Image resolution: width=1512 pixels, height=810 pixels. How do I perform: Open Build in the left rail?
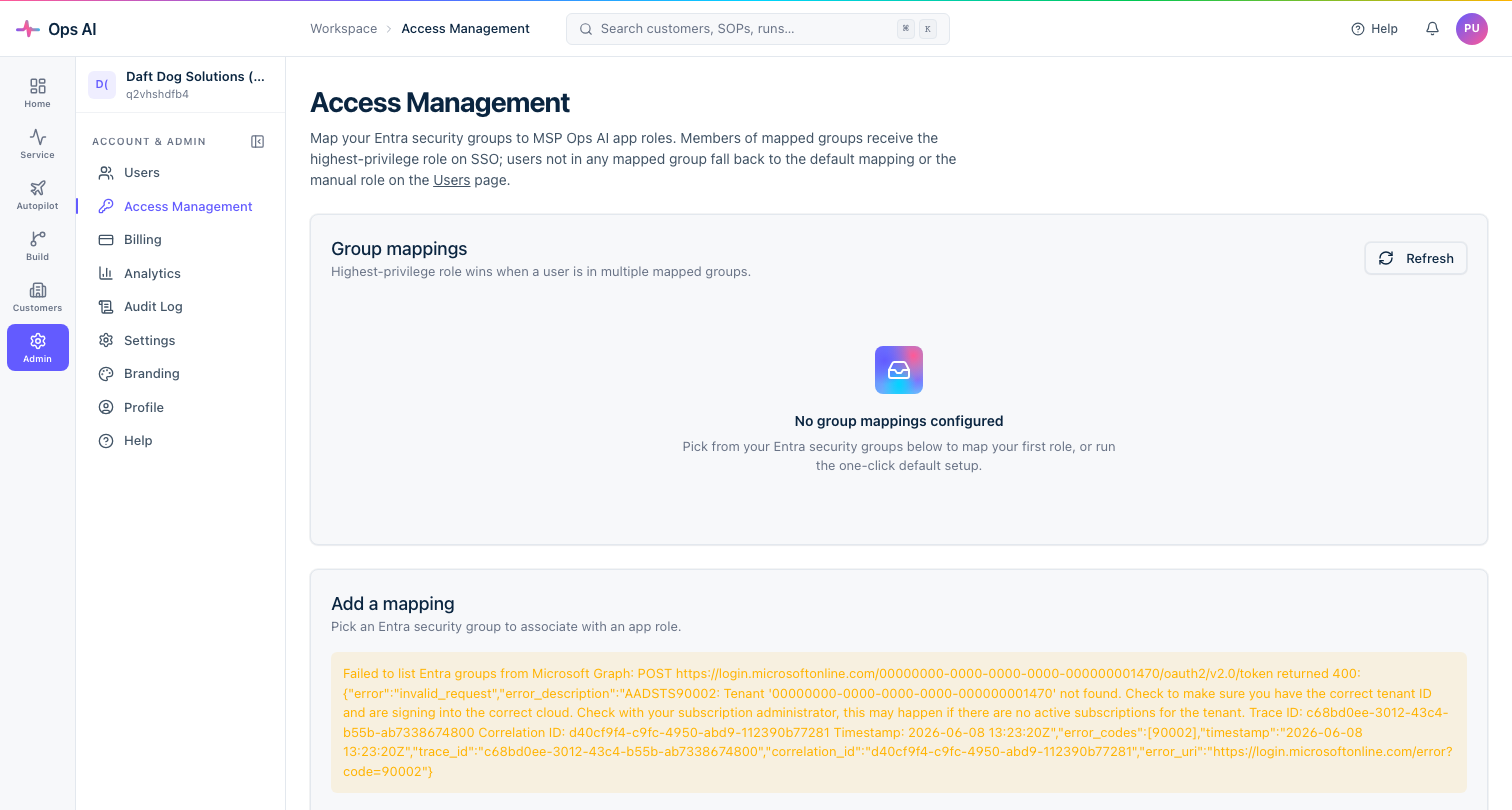pos(38,246)
